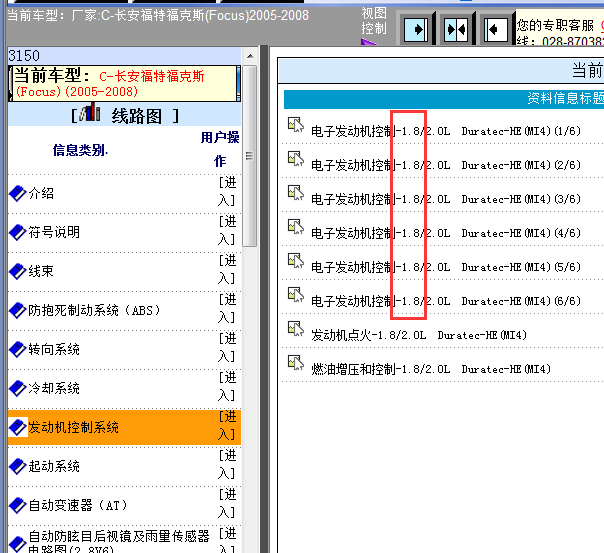Open 电子发动机控制 Duratec-HE (5/6) diagram
The width and height of the screenshot is (604, 553).
(x=446, y=267)
